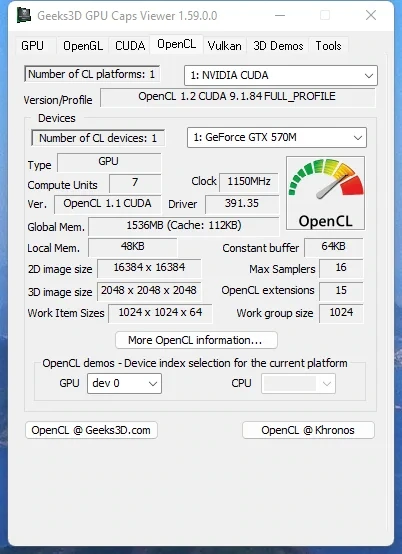The width and height of the screenshot is (402, 554).
Task: Click the Max Samplers label
Action: click(282, 270)
